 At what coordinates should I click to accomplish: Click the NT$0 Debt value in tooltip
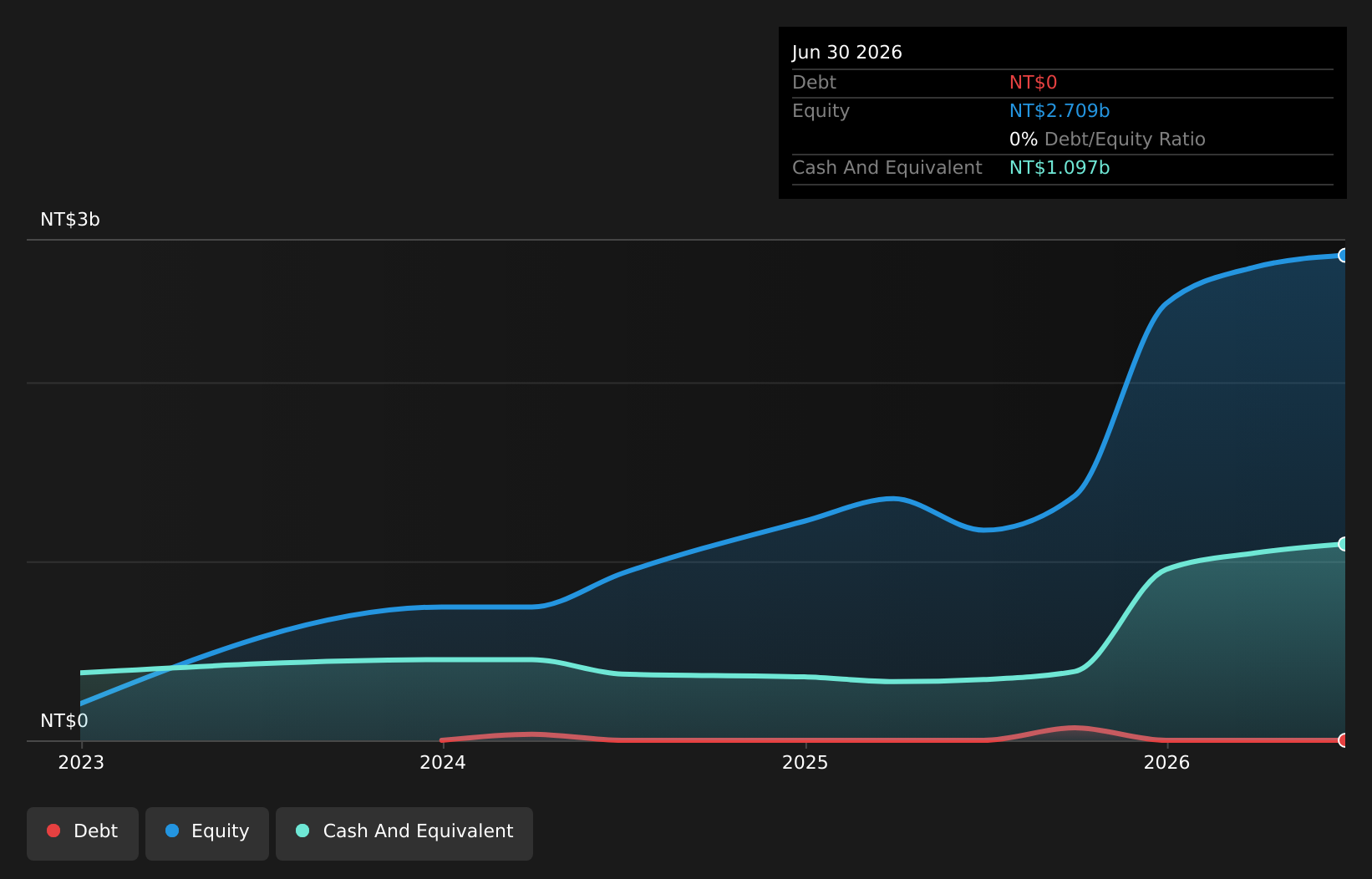pyautogui.click(x=1034, y=83)
